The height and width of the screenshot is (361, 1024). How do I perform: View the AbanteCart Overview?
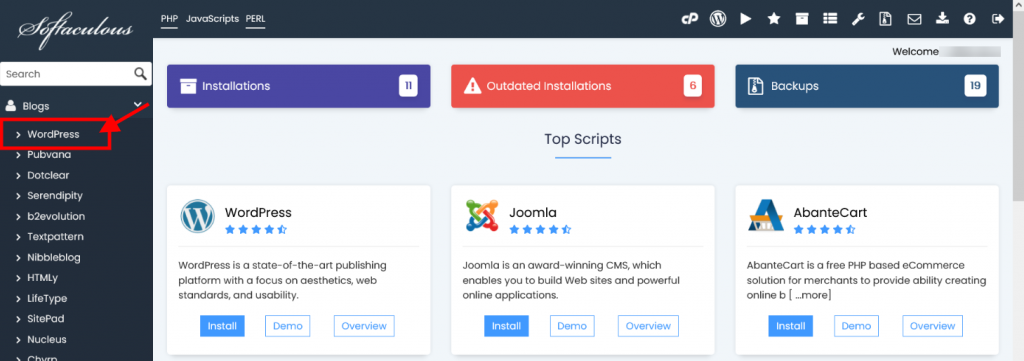click(933, 326)
